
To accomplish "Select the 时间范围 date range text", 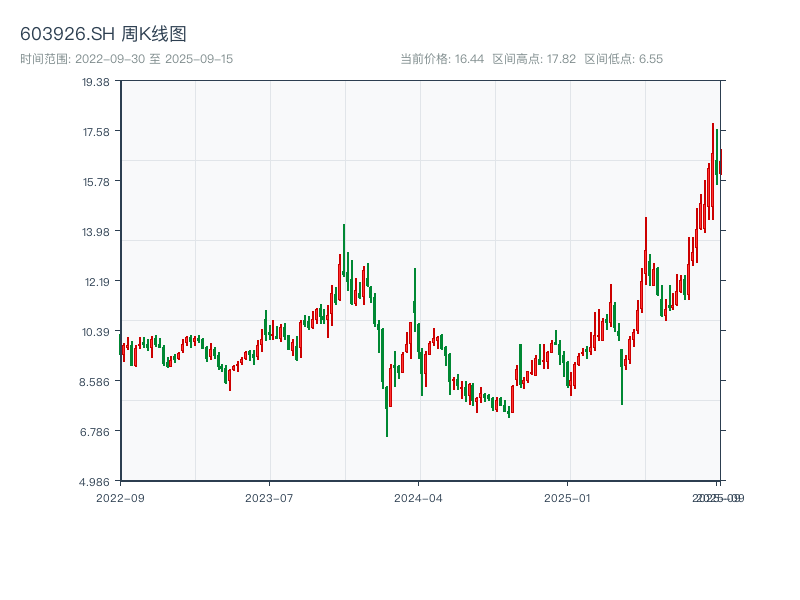I will pyautogui.click(x=126, y=59).
